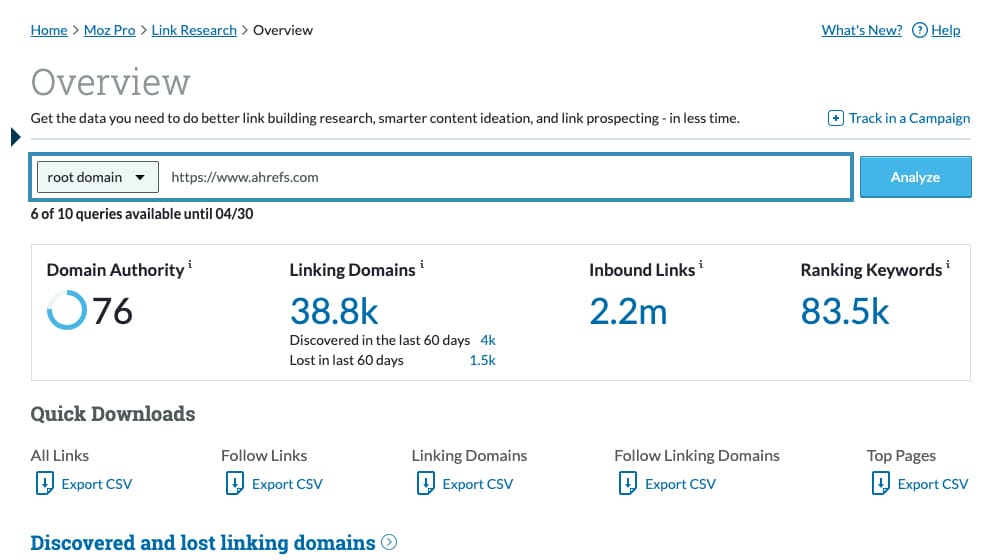Click the Analyze button
The image size is (1000, 560).
tap(915, 177)
